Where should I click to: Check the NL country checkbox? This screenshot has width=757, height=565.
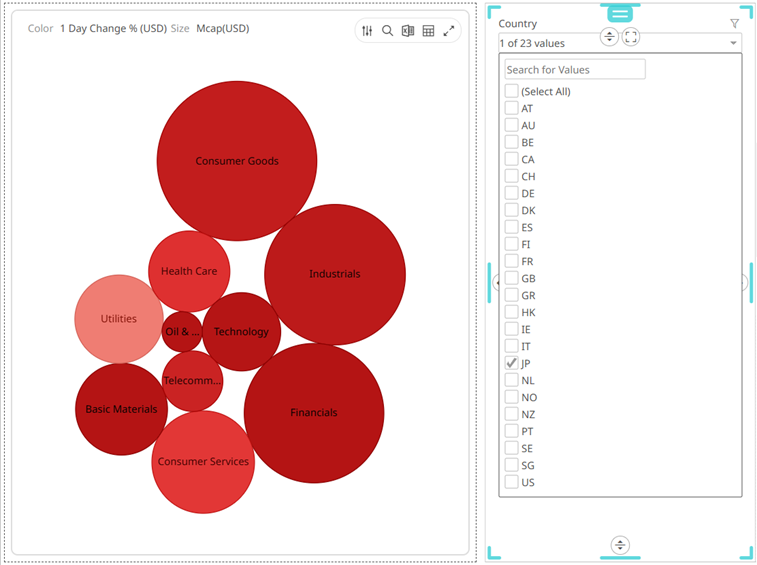pyautogui.click(x=511, y=380)
